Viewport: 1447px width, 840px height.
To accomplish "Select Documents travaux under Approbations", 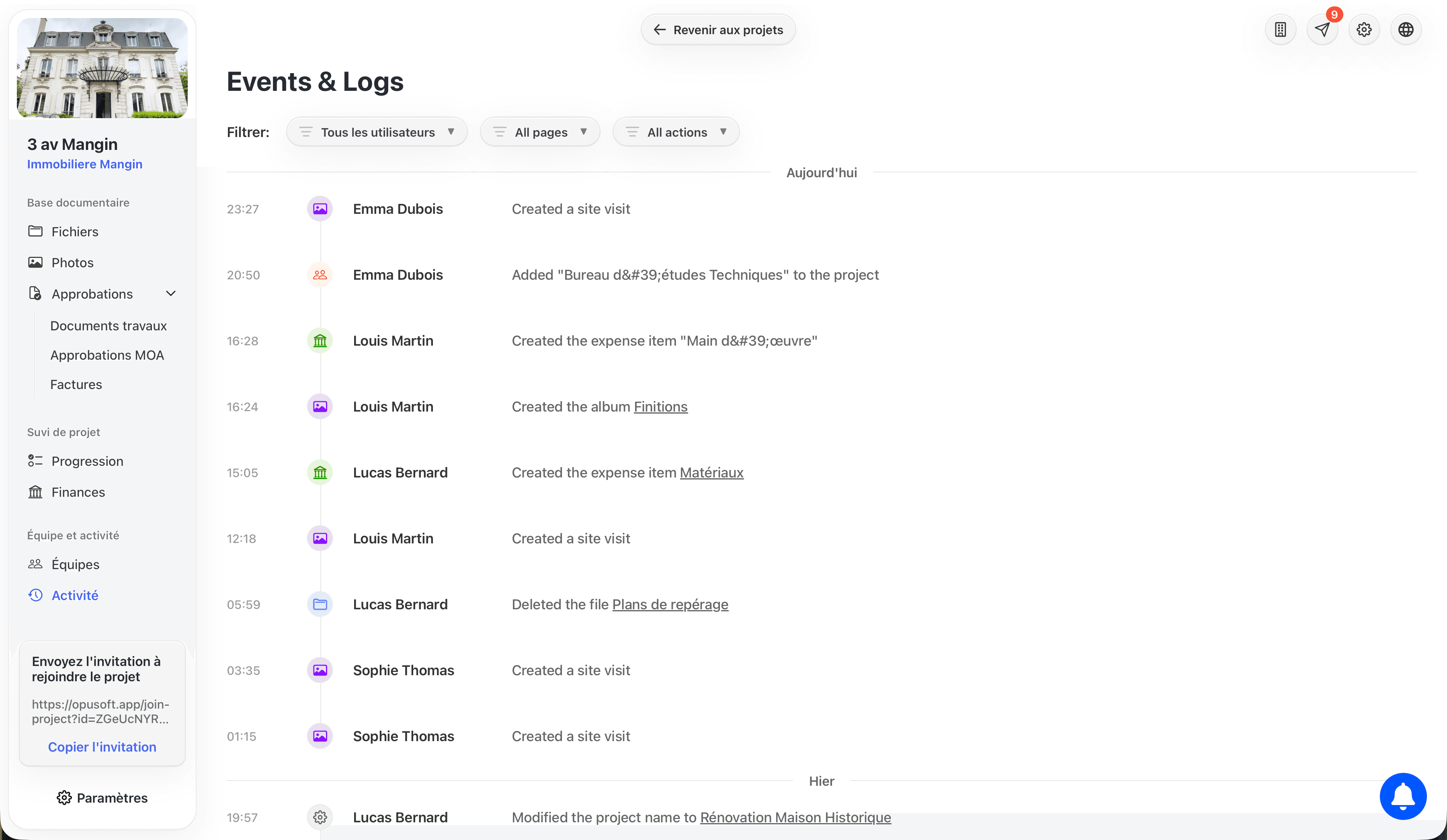I will (109, 326).
